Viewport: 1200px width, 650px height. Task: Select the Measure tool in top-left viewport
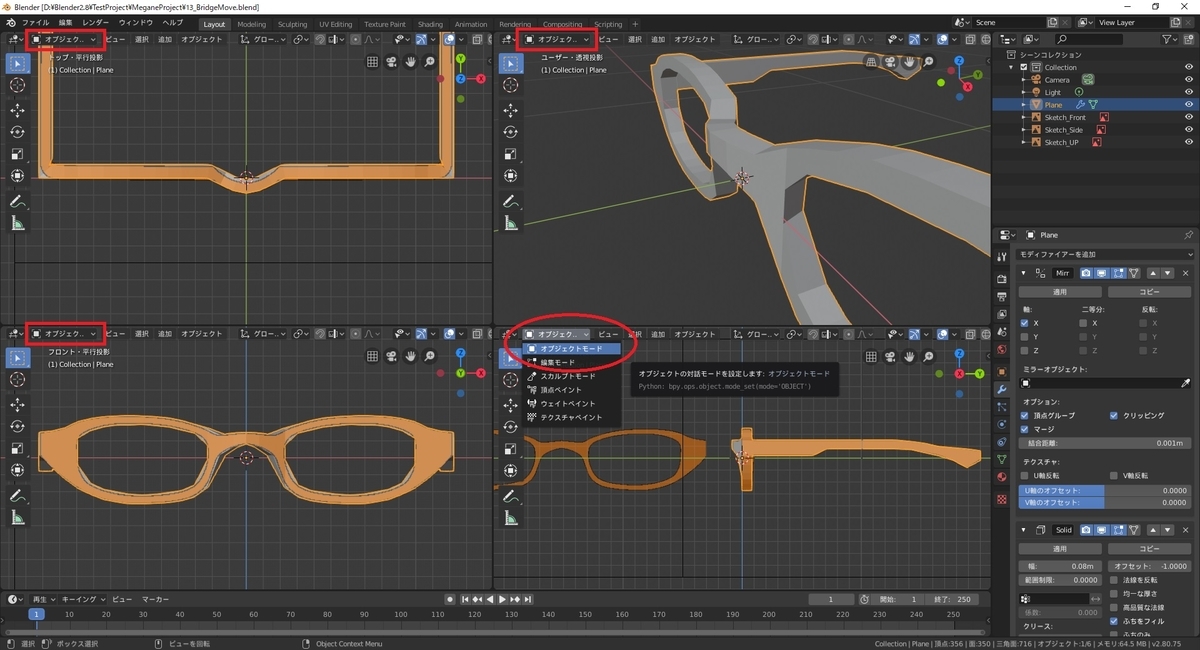17,224
